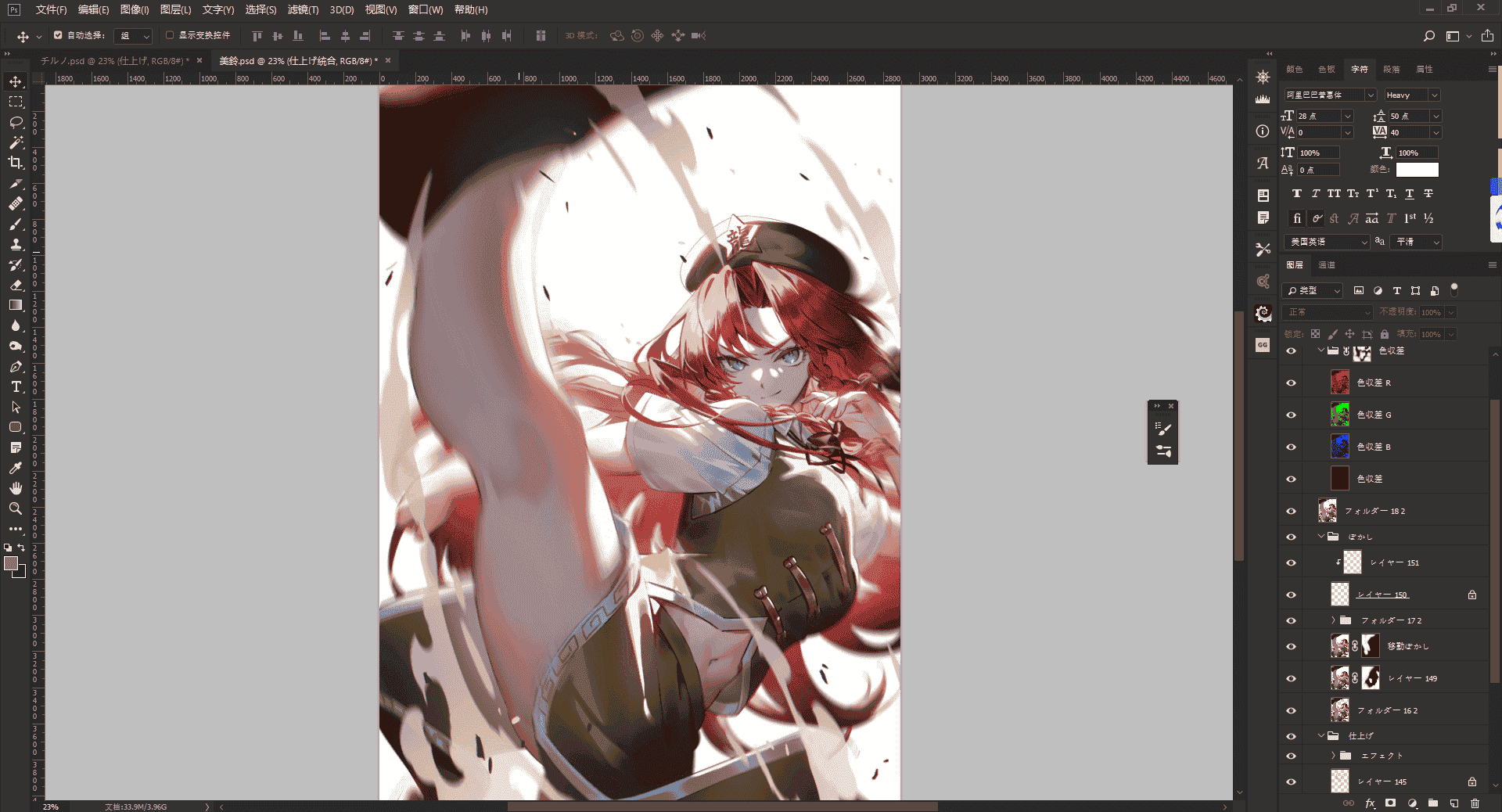Switch to the チルノ.psd document tab
This screenshot has width=1502, height=812.
click(x=114, y=60)
